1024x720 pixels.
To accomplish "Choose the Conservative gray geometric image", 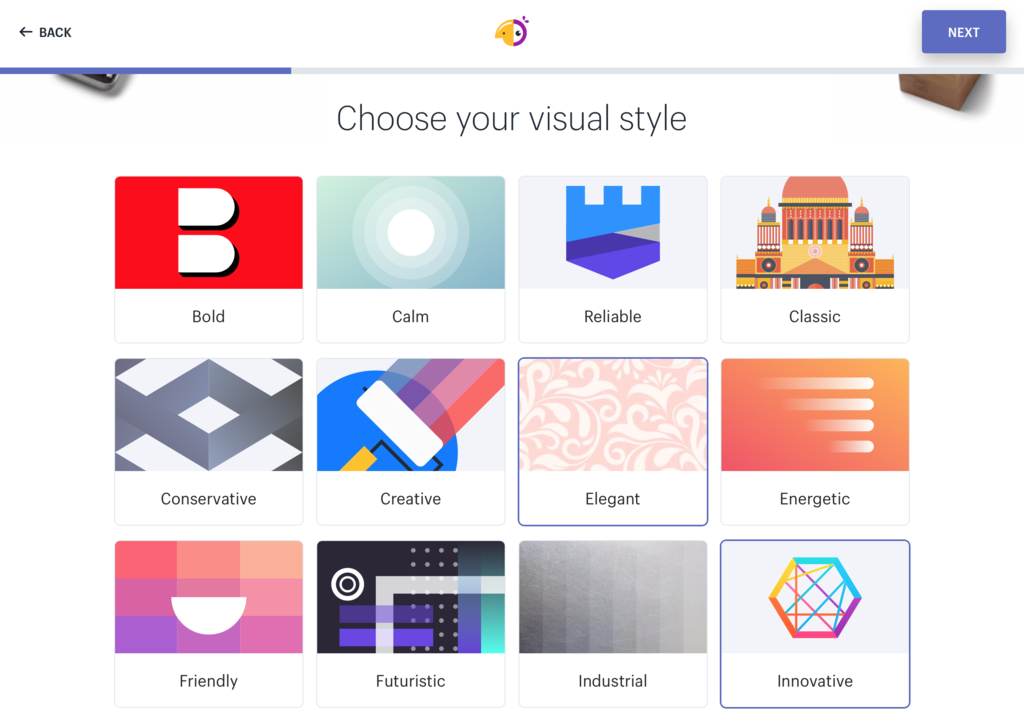I will (208, 415).
